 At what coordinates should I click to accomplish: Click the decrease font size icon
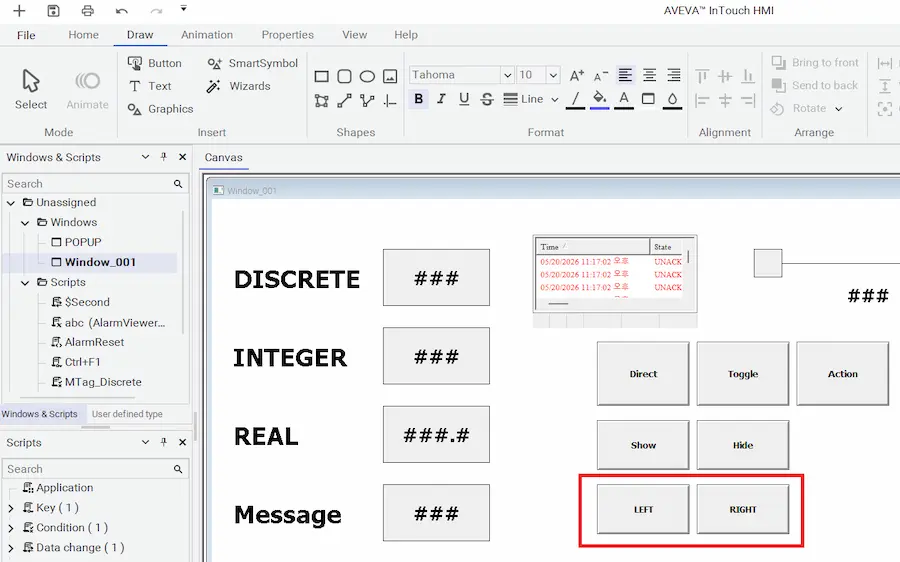[600, 76]
